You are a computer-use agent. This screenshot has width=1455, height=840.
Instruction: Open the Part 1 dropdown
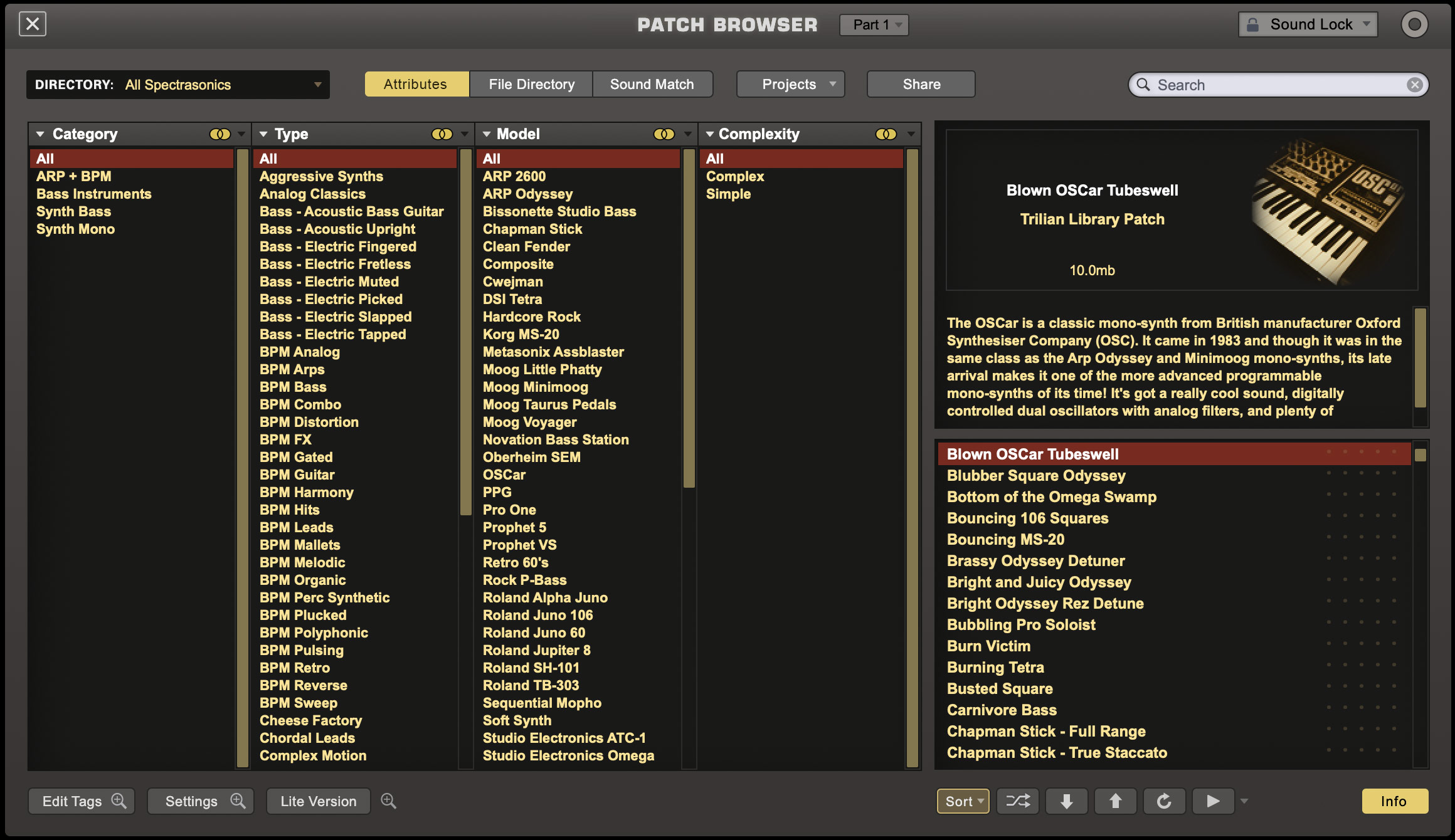[874, 24]
